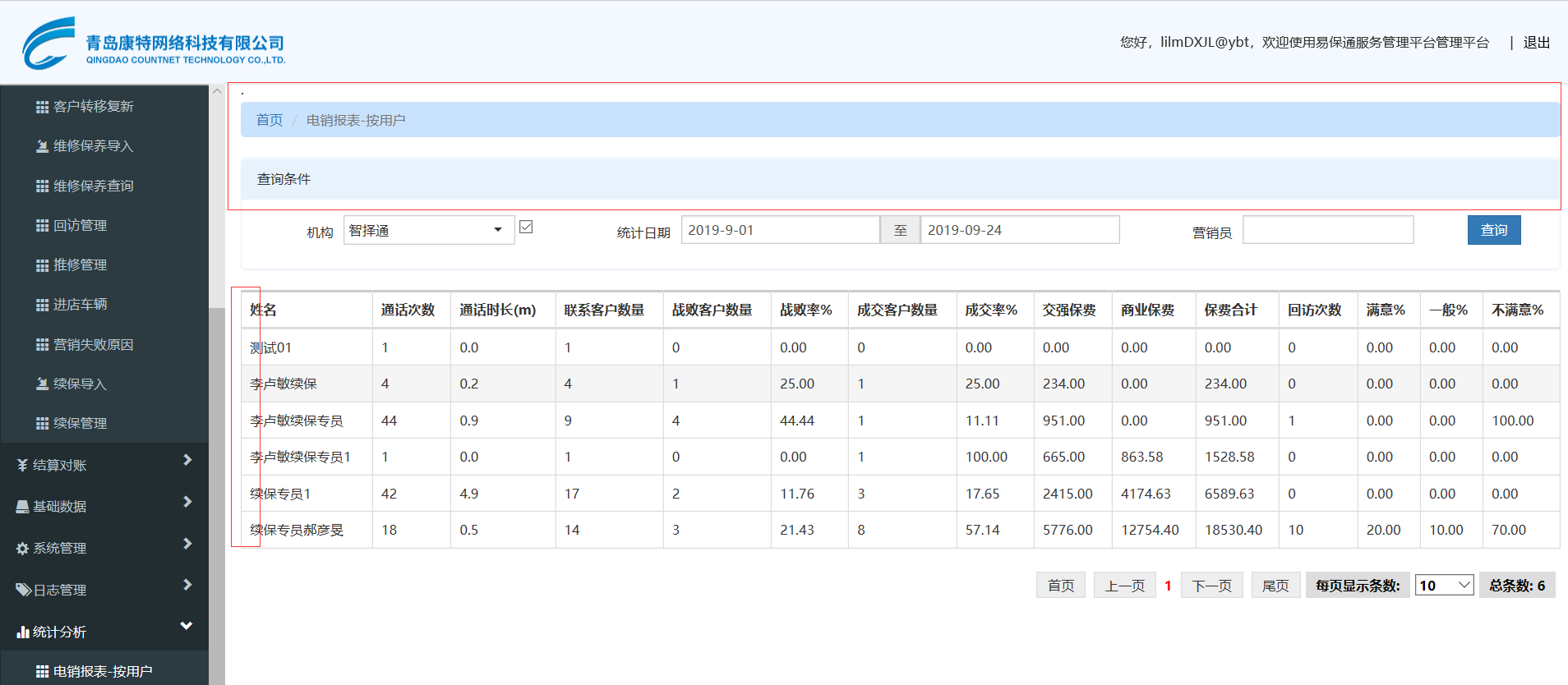
Task: Click the grid icon beside 推修管理
Action: click(42, 265)
